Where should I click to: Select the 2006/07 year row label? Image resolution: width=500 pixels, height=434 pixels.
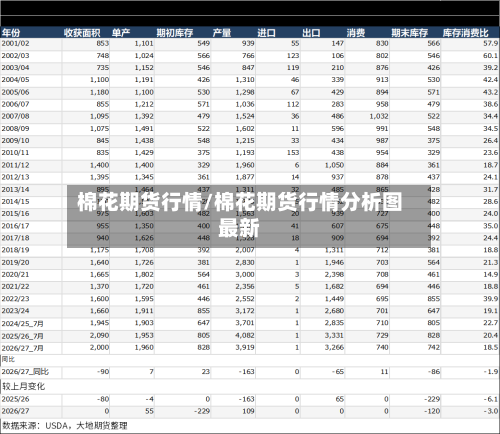[x=15, y=104]
